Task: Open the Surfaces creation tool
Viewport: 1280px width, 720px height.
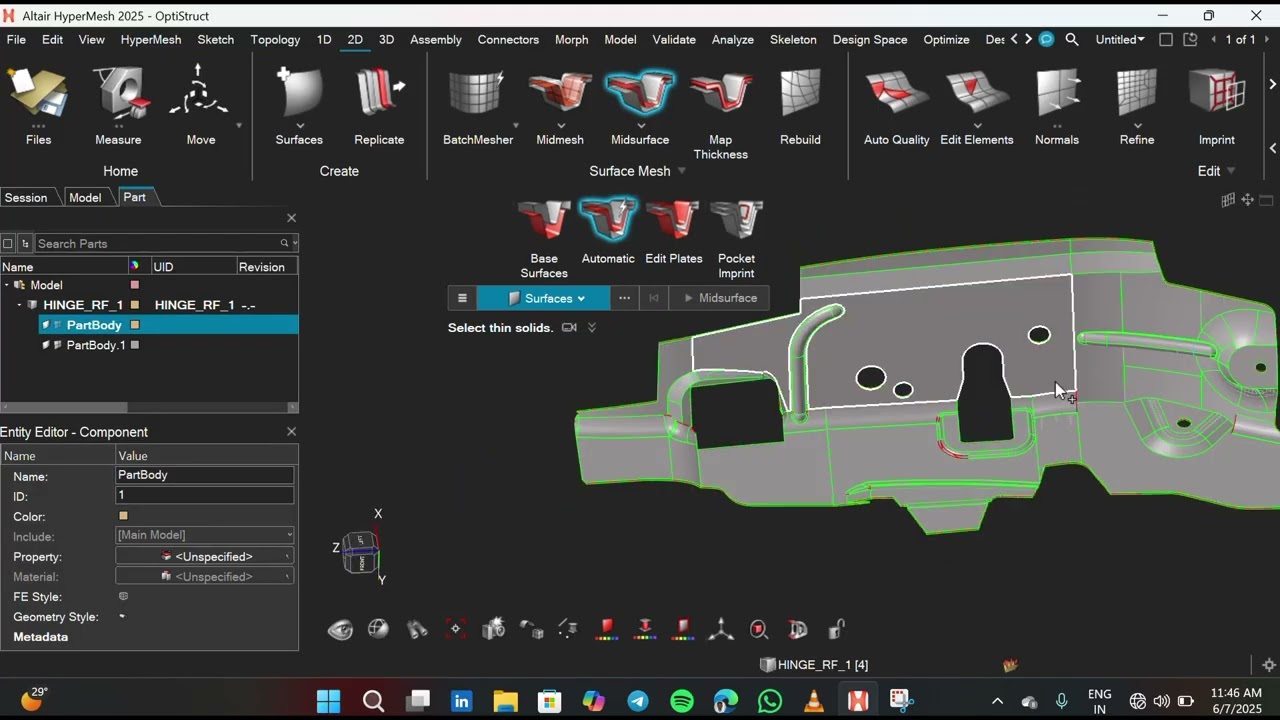Action: pos(299,105)
